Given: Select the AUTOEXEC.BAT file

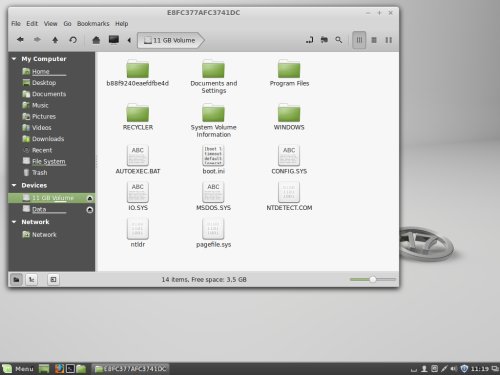Looking at the screenshot, I should point(138,160).
